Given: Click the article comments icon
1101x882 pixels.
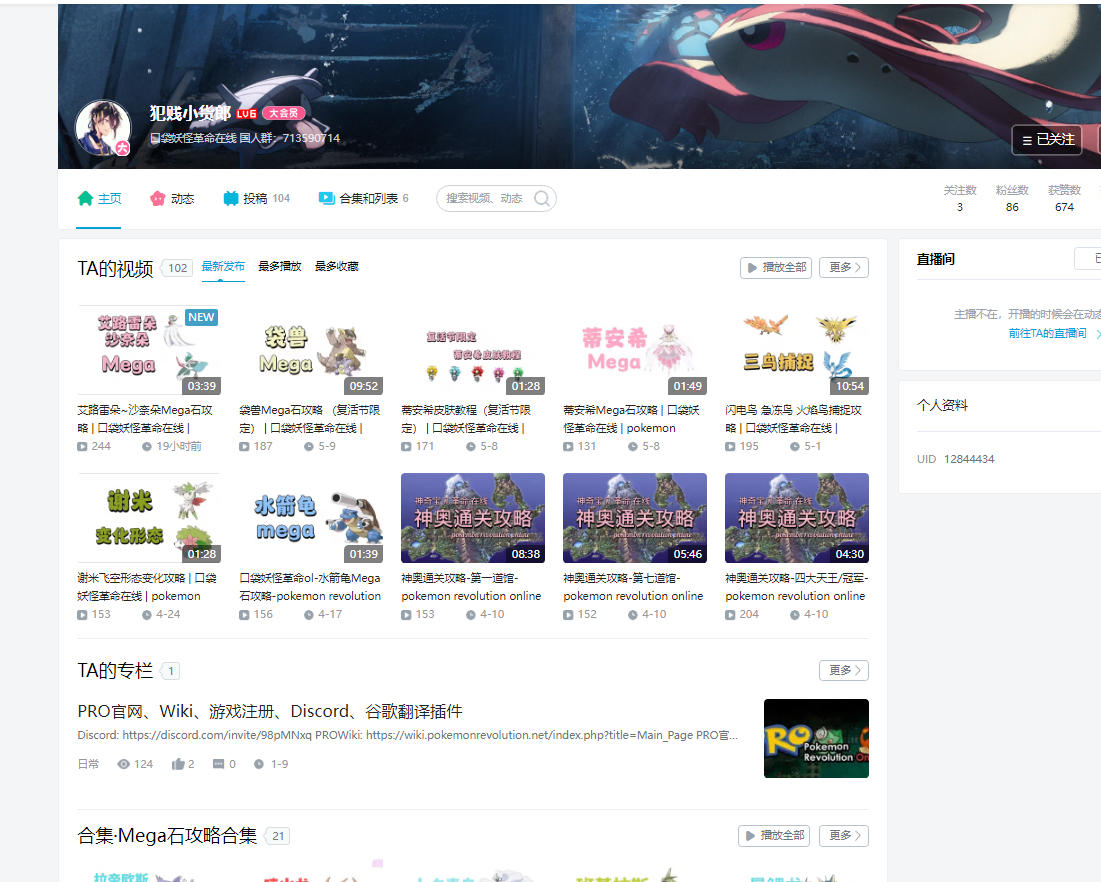Looking at the screenshot, I should click(x=218, y=764).
